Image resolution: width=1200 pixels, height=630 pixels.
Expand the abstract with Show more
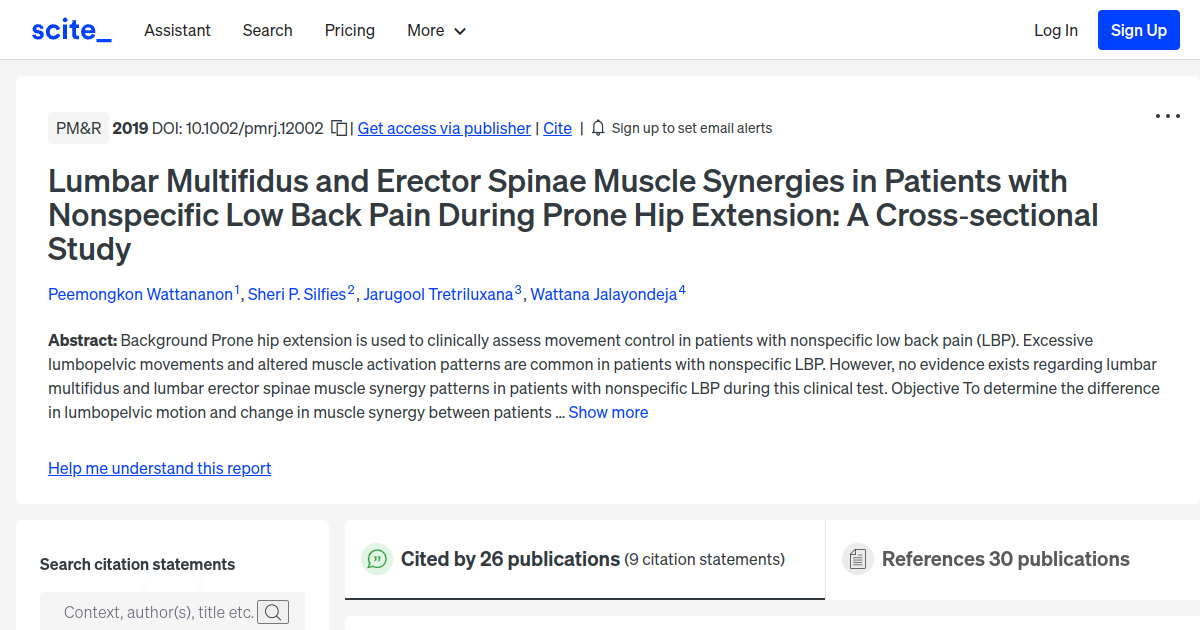pos(608,412)
